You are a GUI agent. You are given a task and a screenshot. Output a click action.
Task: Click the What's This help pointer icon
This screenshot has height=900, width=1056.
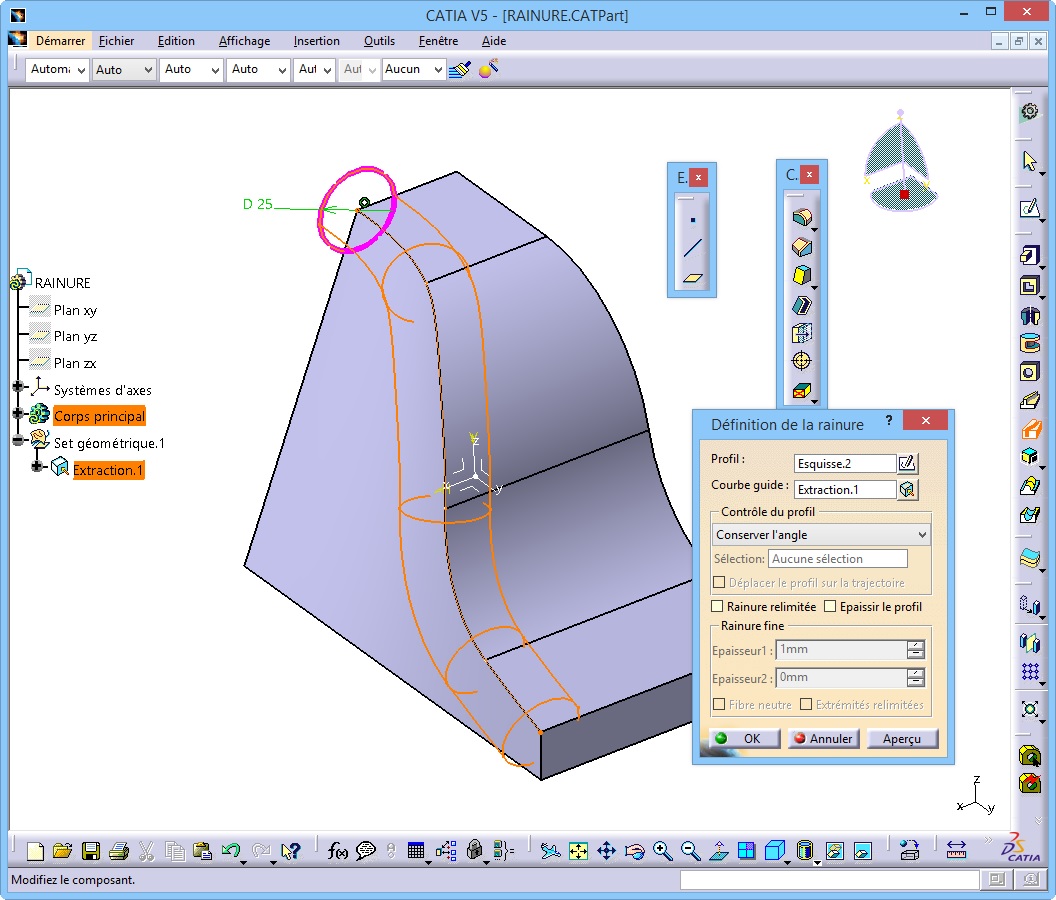[x=290, y=851]
